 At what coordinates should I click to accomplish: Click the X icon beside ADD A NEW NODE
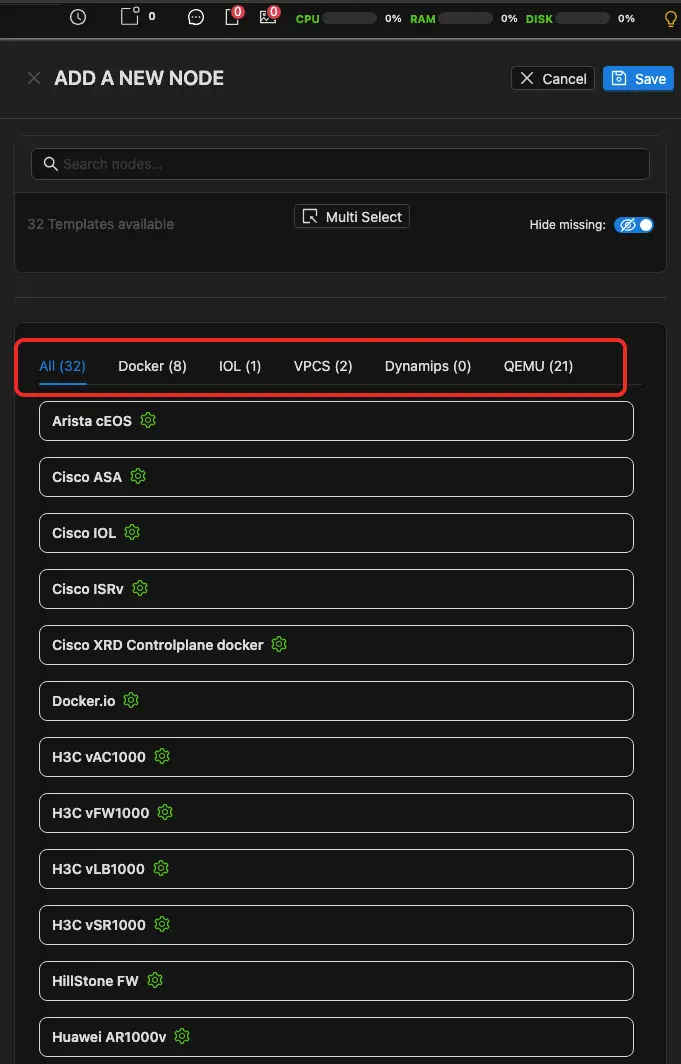coord(34,78)
